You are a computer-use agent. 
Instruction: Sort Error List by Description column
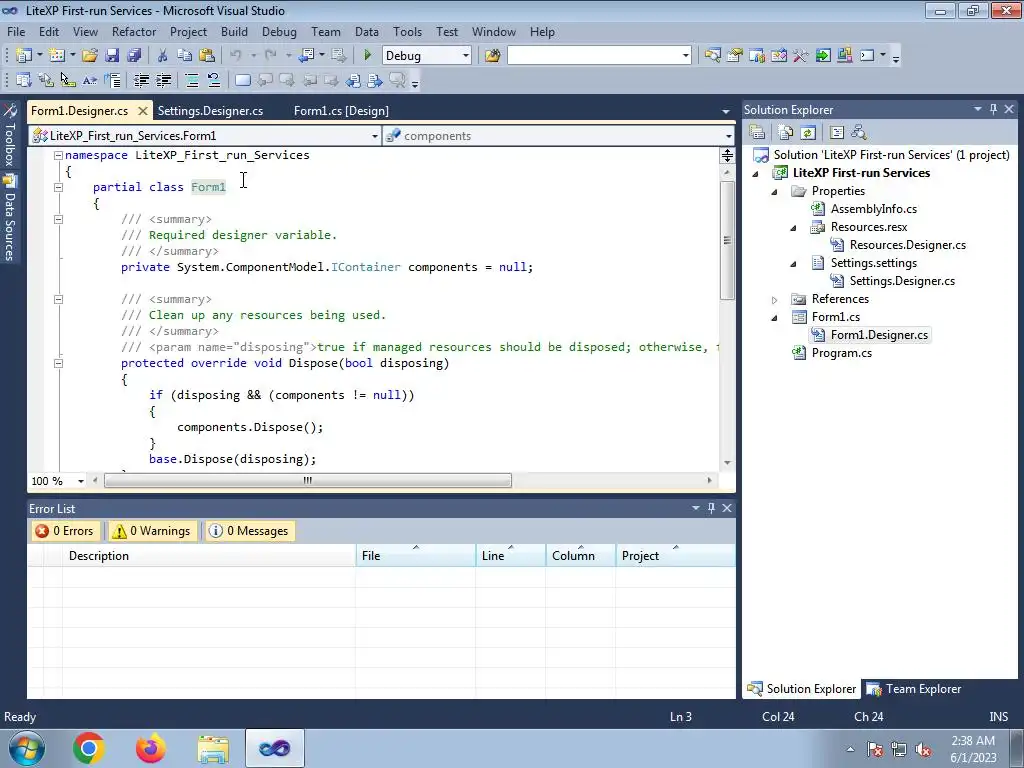pyautogui.click(x=209, y=556)
